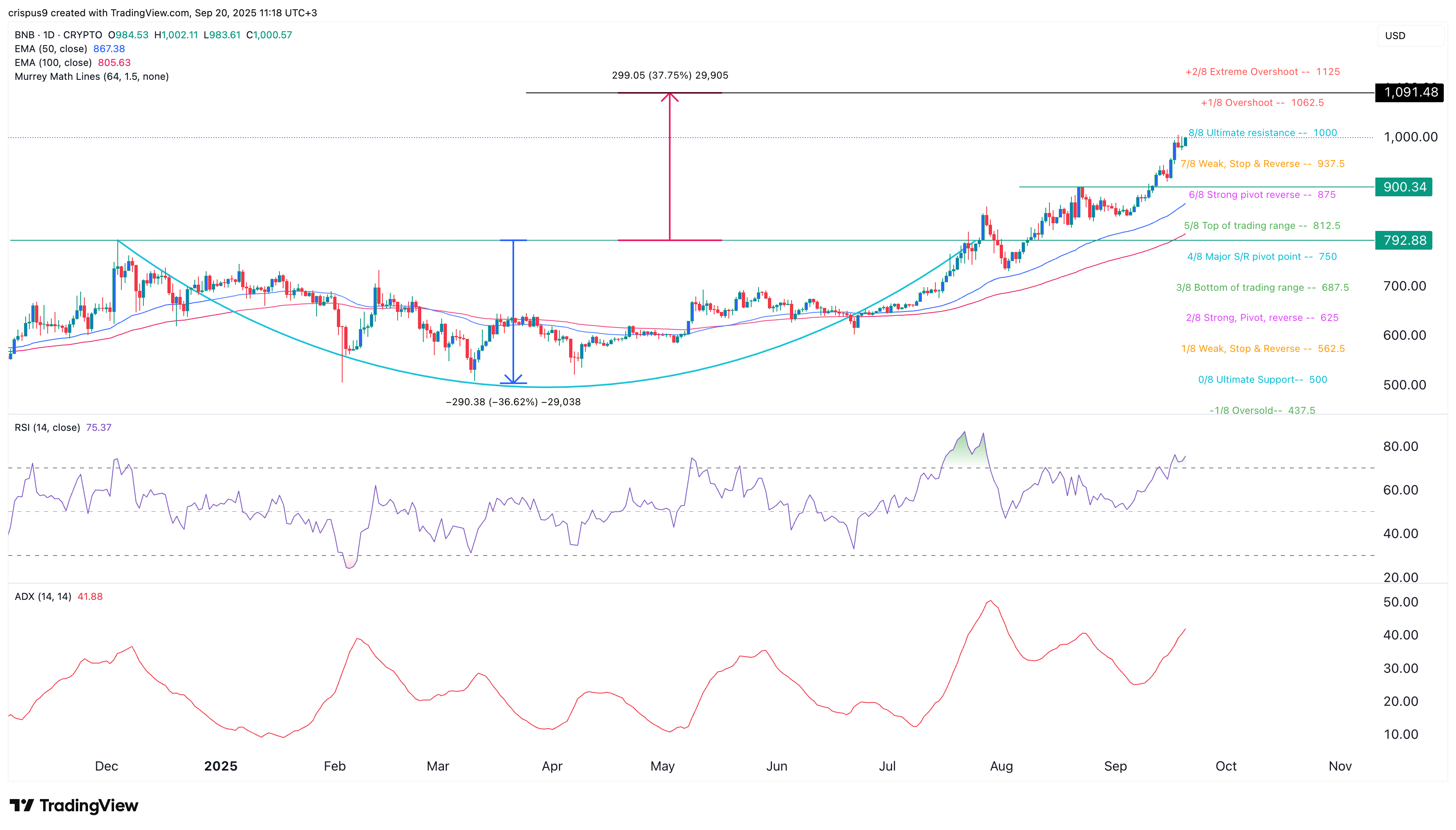Select the Sep label on time axis
The height and width of the screenshot is (830, 1456).
pos(1116,766)
